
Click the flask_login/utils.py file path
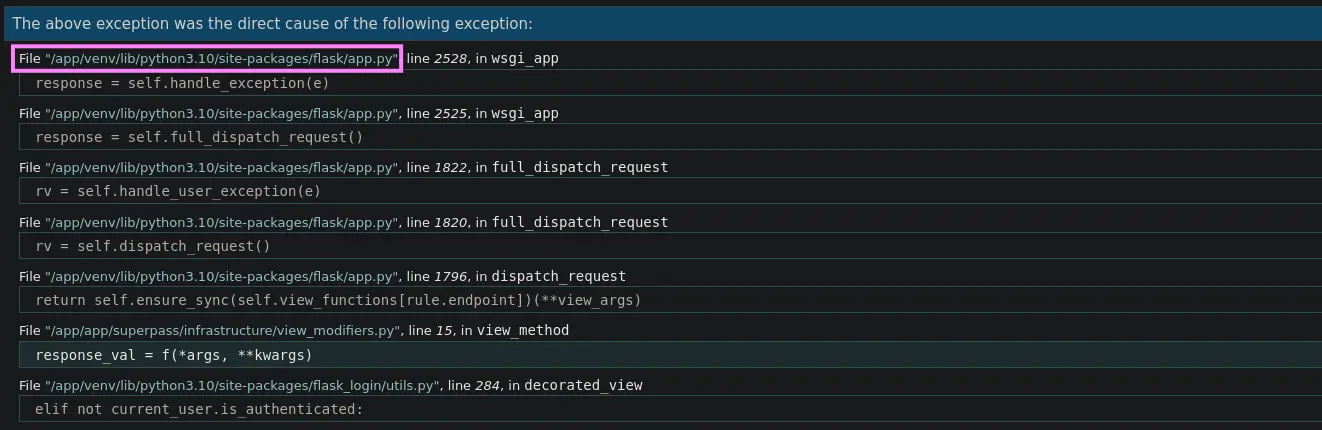tap(243, 385)
